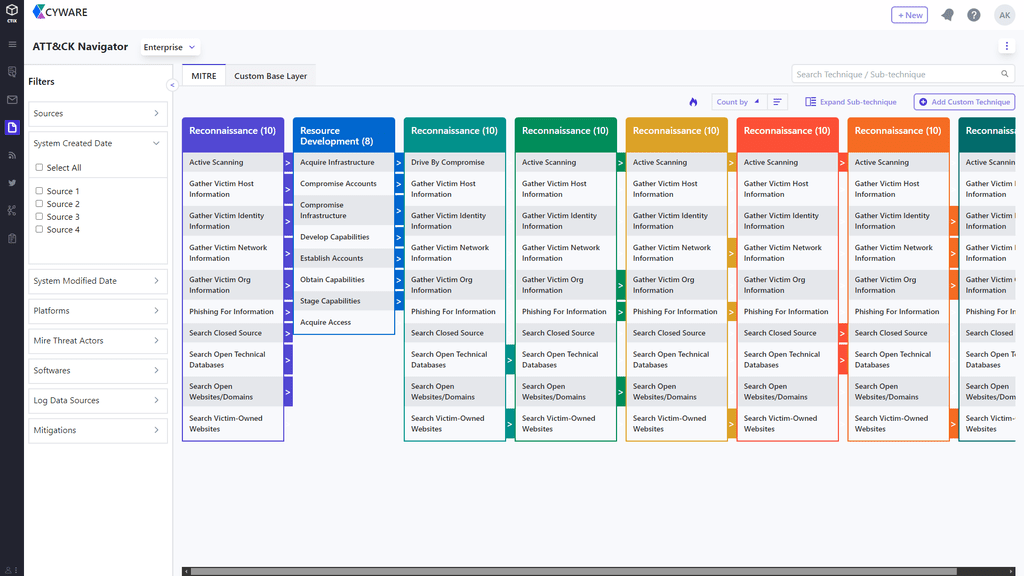The width and height of the screenshot is (1024, 576).
Task: Open the Enterprise matrix dropdown
Action: [169, 47]
